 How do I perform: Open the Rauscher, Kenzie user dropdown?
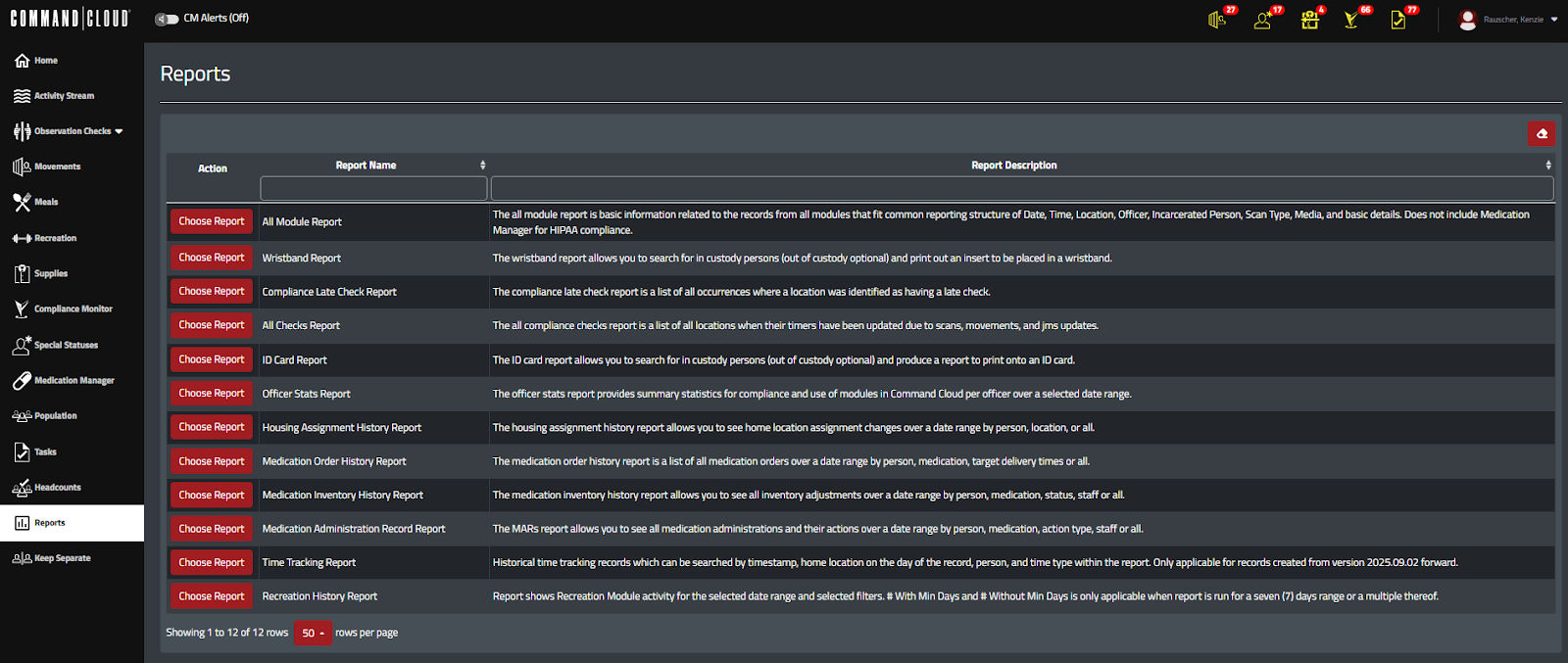click(1520, 20)
